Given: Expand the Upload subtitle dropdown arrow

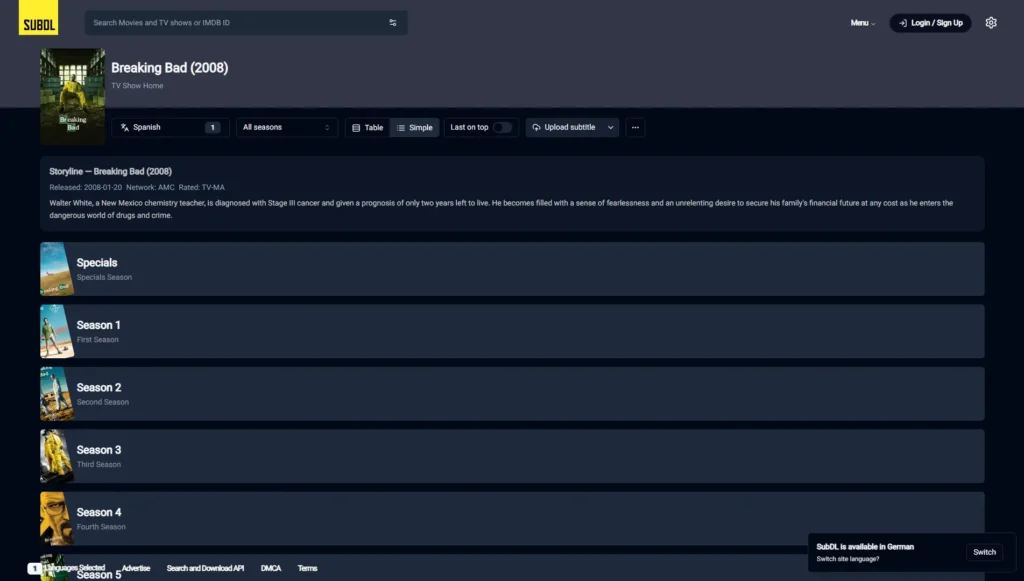Looking at the screenshot, I should [x=611, y=127].
